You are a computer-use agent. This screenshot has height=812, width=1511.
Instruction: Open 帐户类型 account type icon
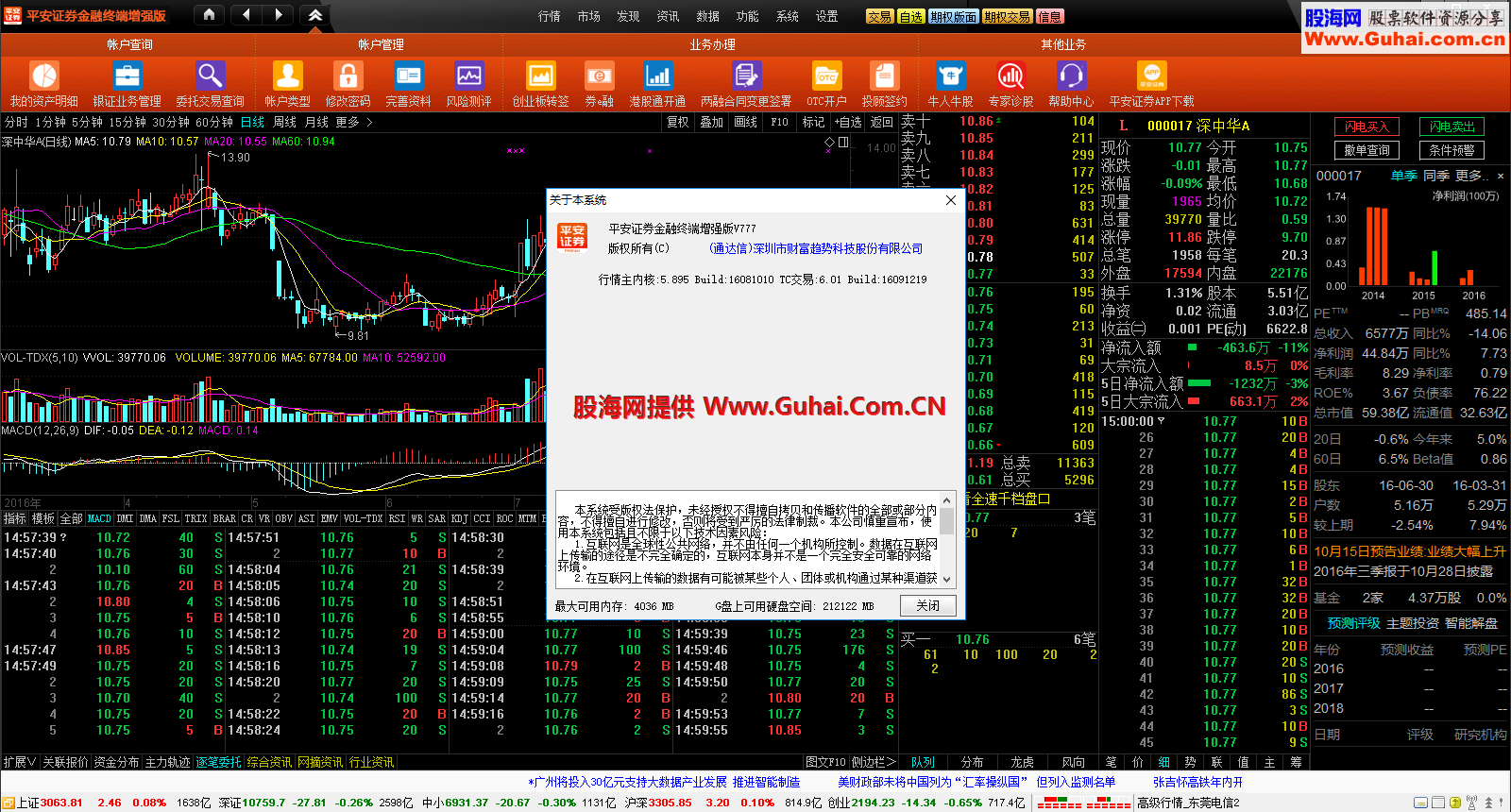287,76
